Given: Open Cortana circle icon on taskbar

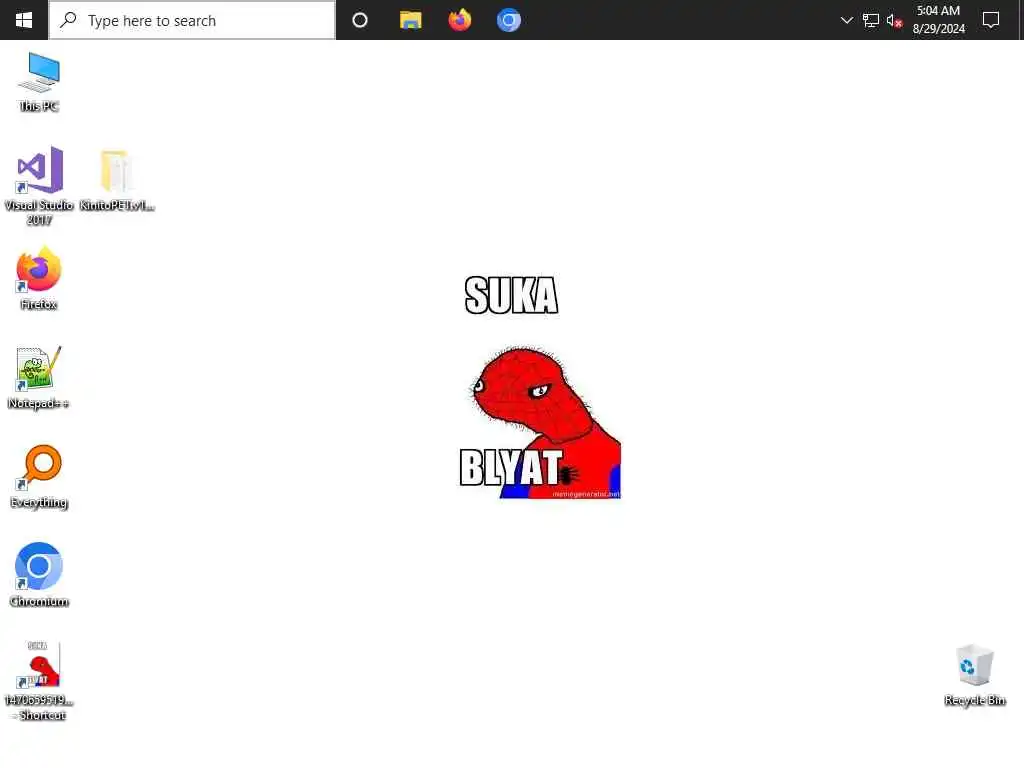Looking at the screenshot, I should point(360,20).
